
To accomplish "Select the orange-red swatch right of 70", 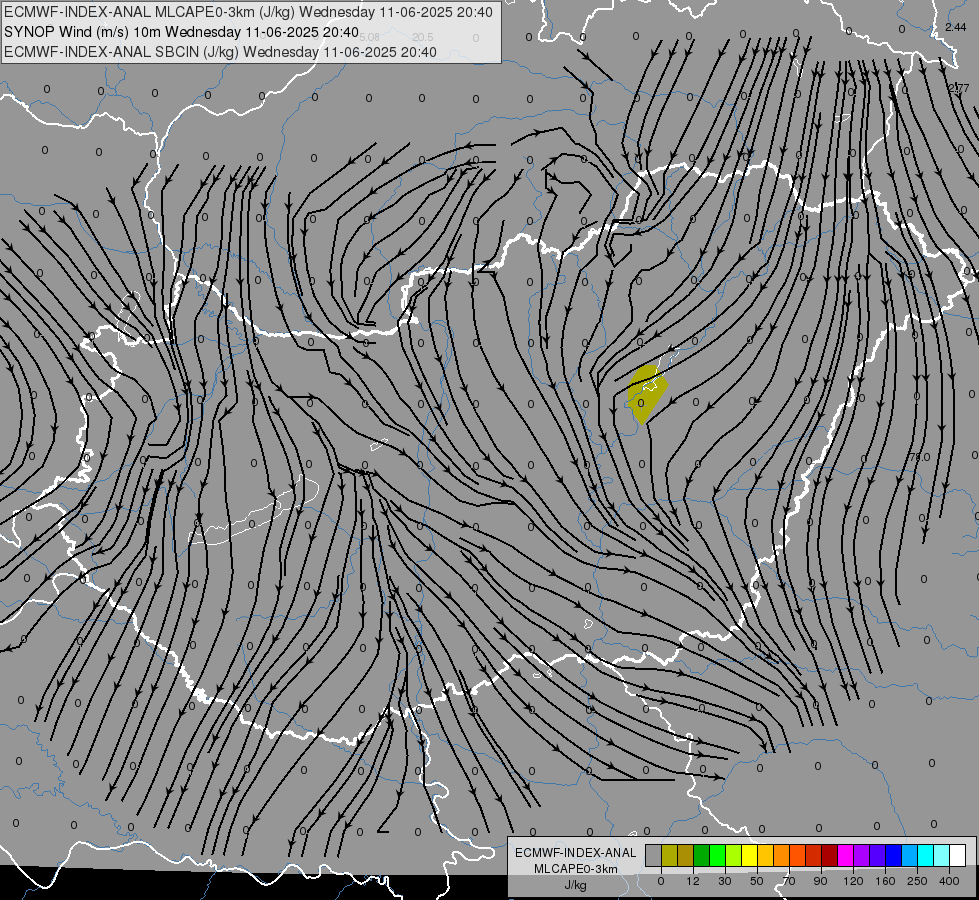I will tap(798, 855).
